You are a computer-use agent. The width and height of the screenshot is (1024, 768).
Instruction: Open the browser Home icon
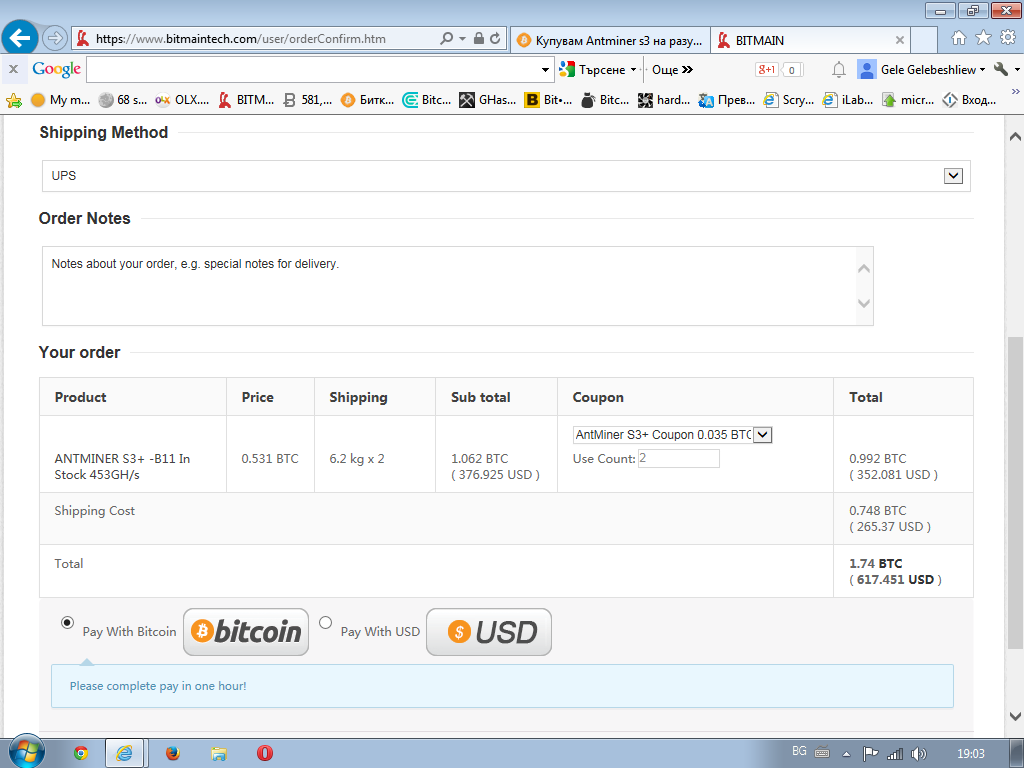(959, 38)
